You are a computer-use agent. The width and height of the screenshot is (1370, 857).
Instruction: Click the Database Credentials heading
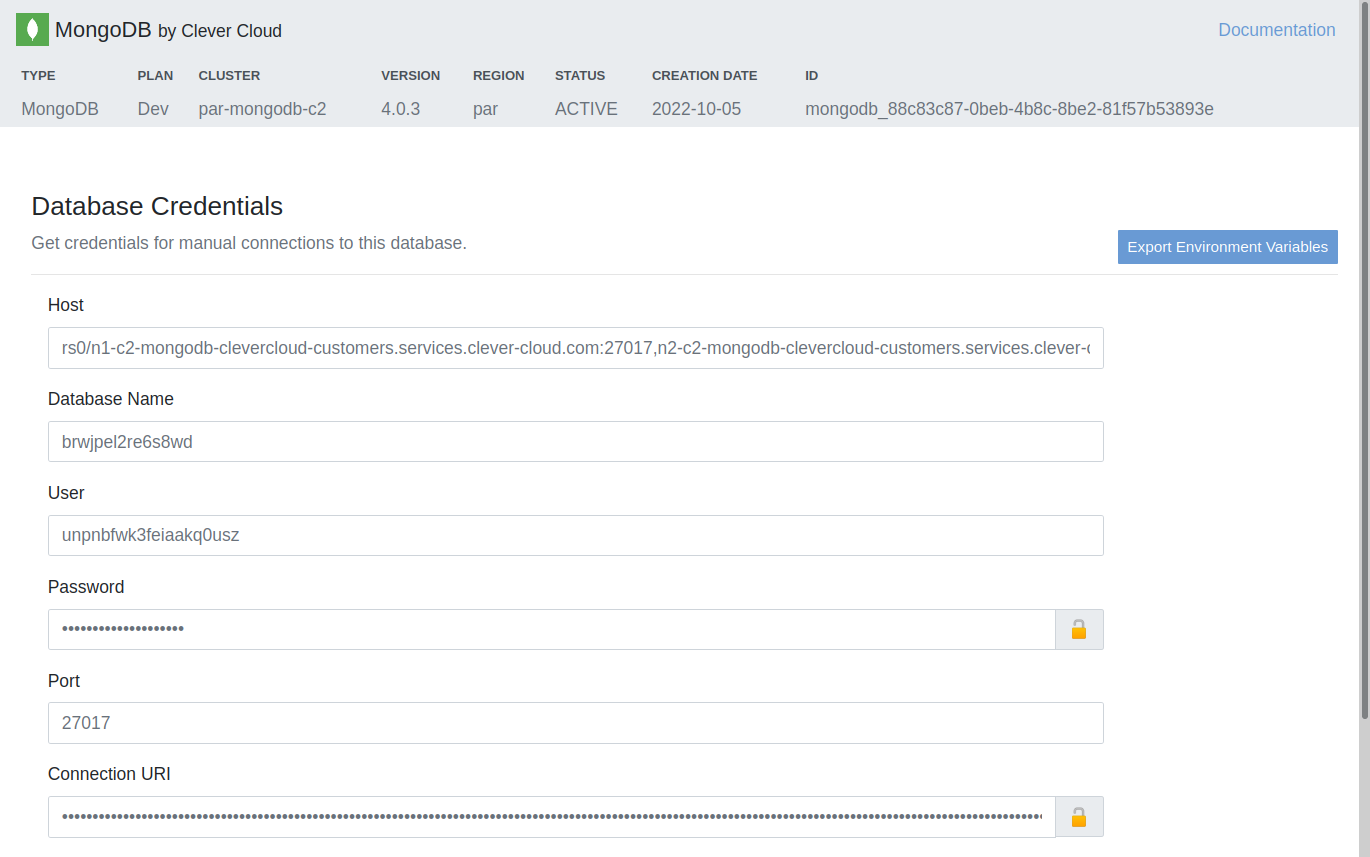click(x=157, y=206)
